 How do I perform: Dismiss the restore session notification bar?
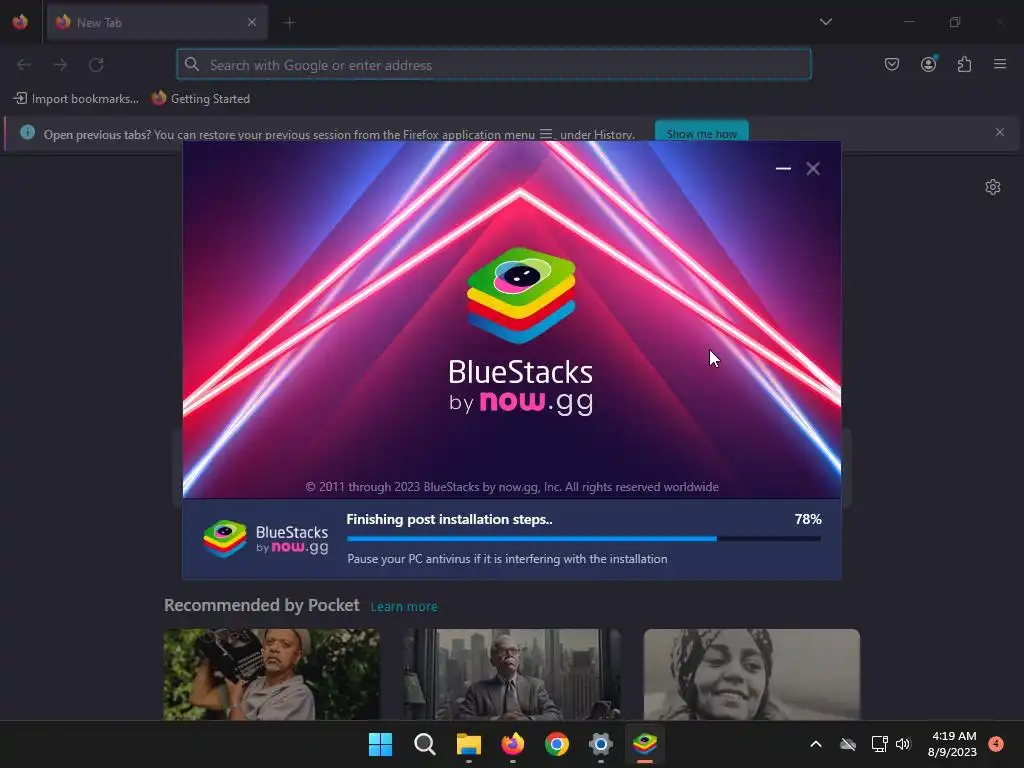(x=1000, y=133)
